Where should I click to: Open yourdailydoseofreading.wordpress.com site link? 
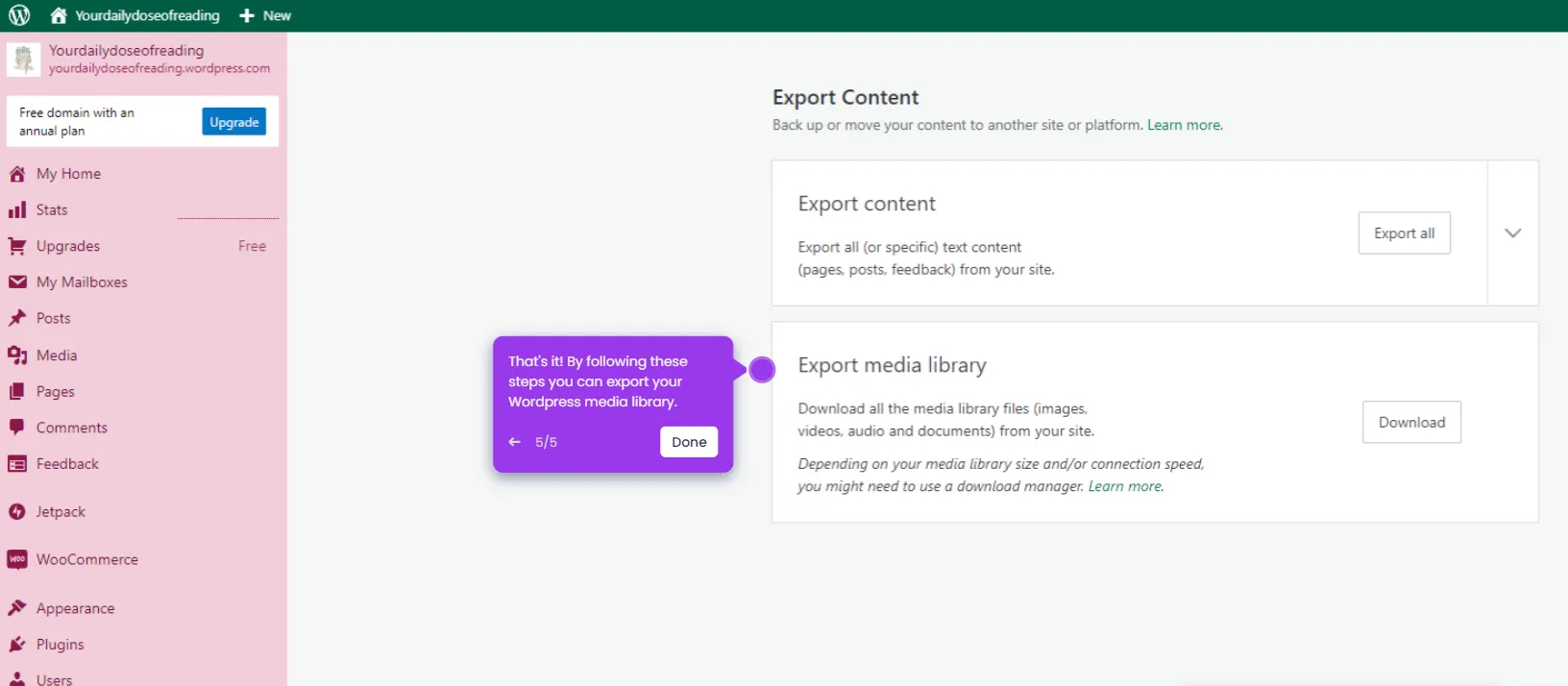tap(159, 68)
